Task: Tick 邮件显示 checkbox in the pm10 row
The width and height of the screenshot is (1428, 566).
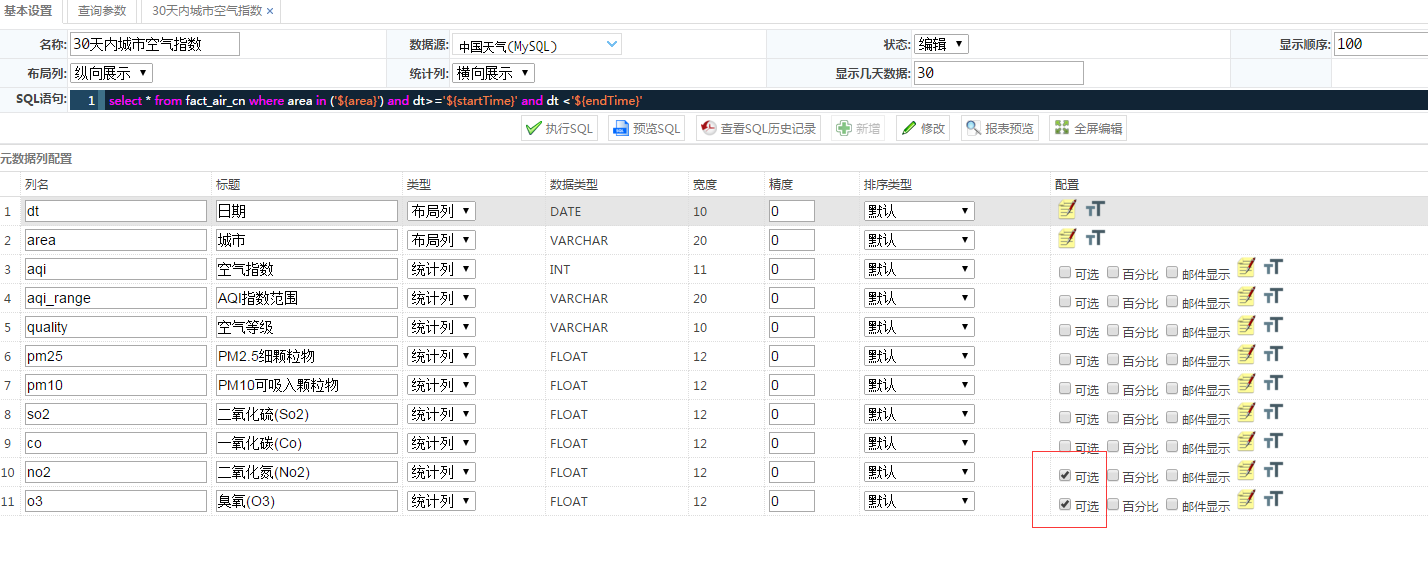Action: 1172,389
